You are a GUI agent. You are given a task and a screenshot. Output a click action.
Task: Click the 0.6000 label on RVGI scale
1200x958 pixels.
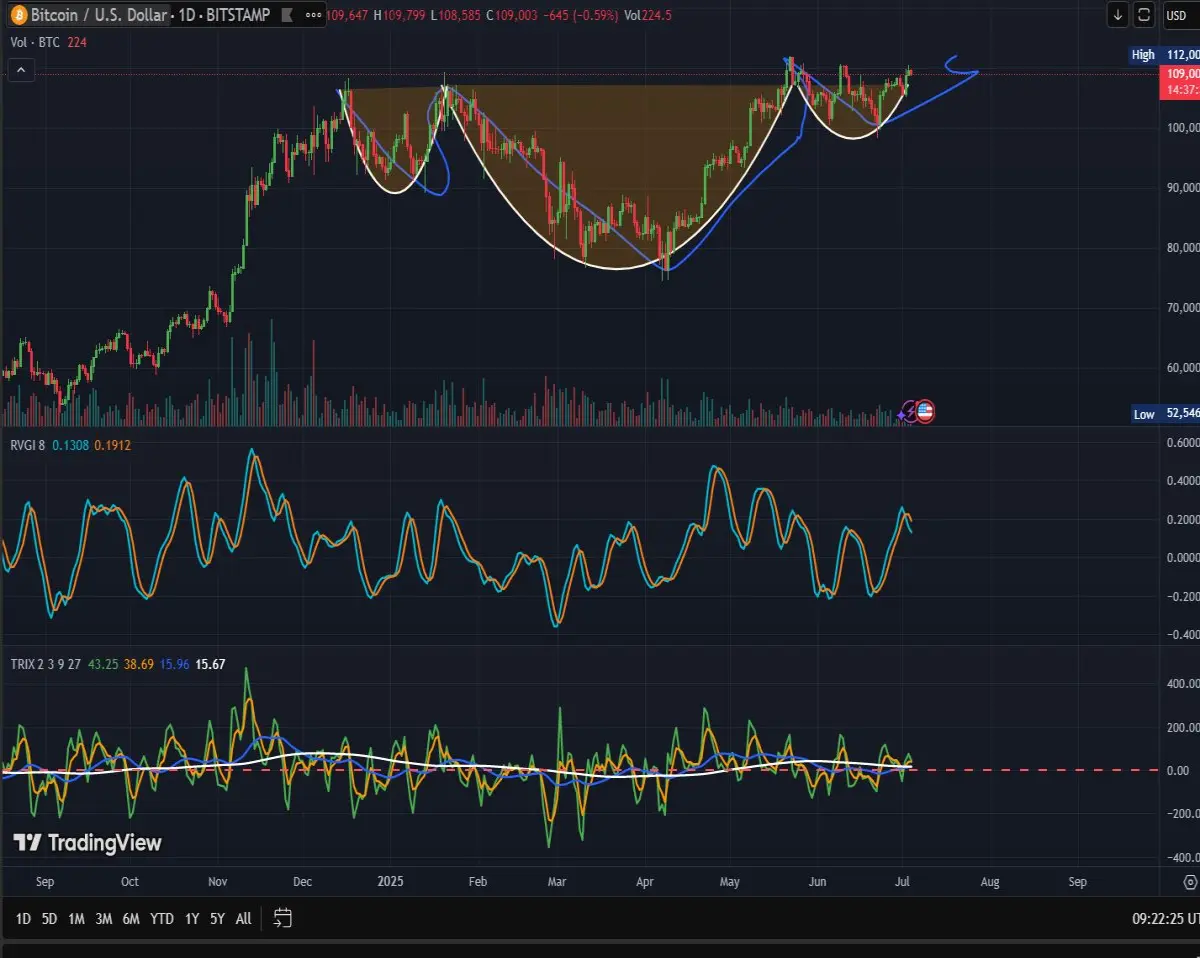[x=1182, y=442]
